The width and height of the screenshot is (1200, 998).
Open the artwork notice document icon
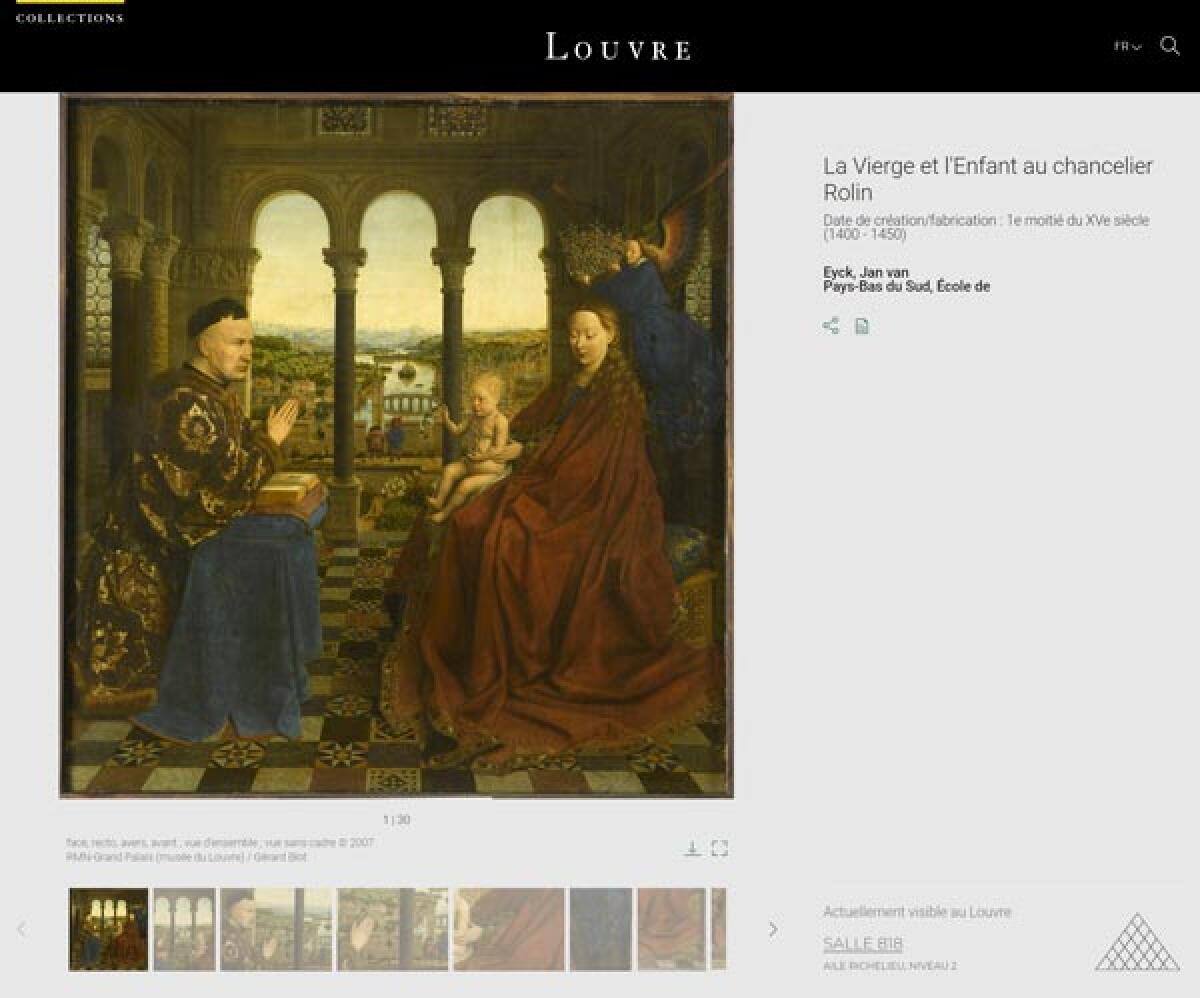[x=862, y=326]
